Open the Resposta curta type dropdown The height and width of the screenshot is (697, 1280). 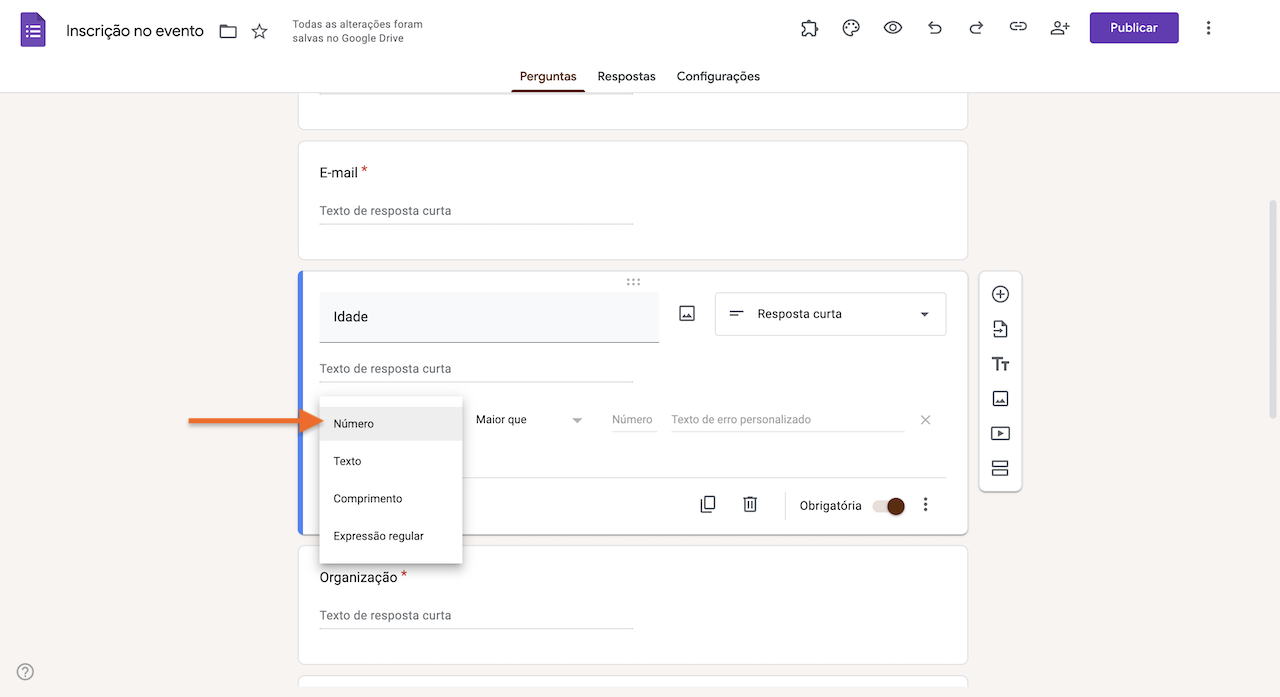[830, 313]
